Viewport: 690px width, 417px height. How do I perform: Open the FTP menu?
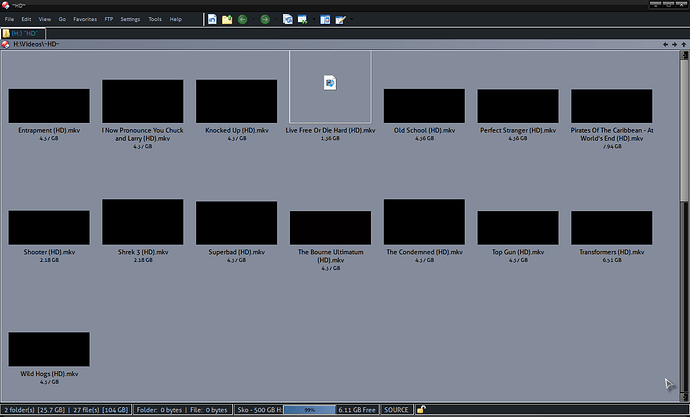click(109, 19)
